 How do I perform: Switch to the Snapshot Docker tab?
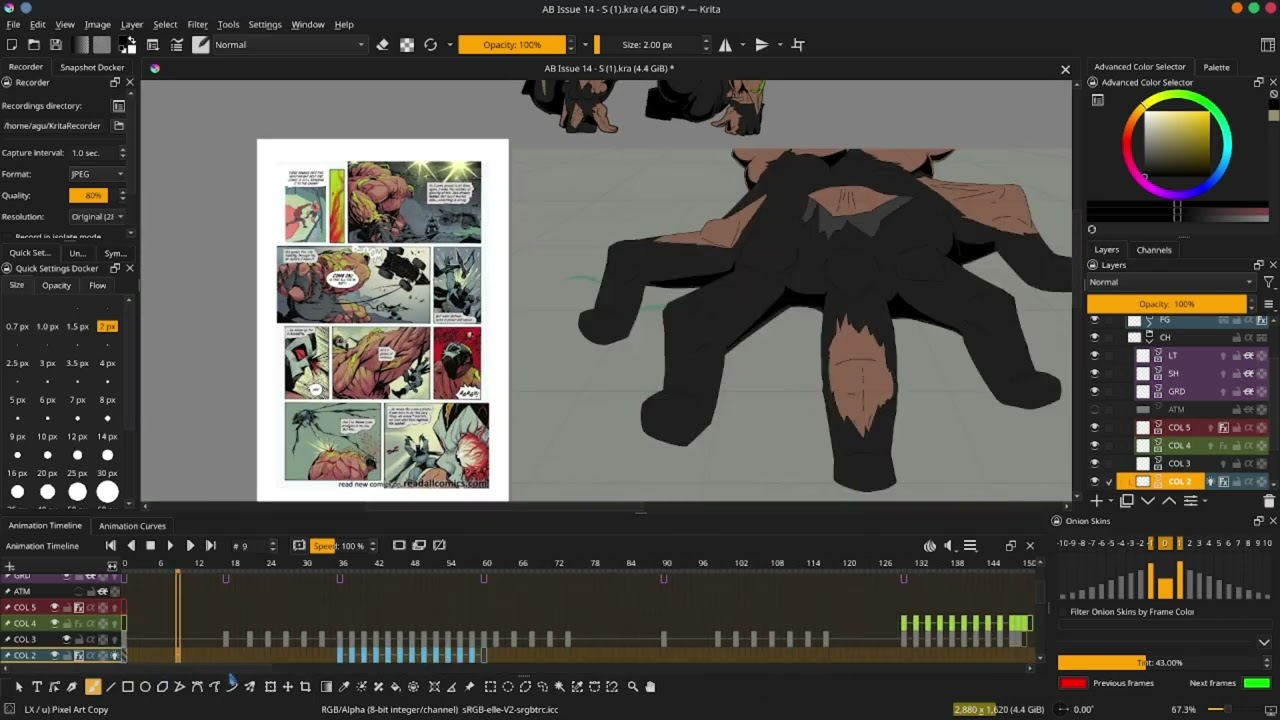[92, 67]
